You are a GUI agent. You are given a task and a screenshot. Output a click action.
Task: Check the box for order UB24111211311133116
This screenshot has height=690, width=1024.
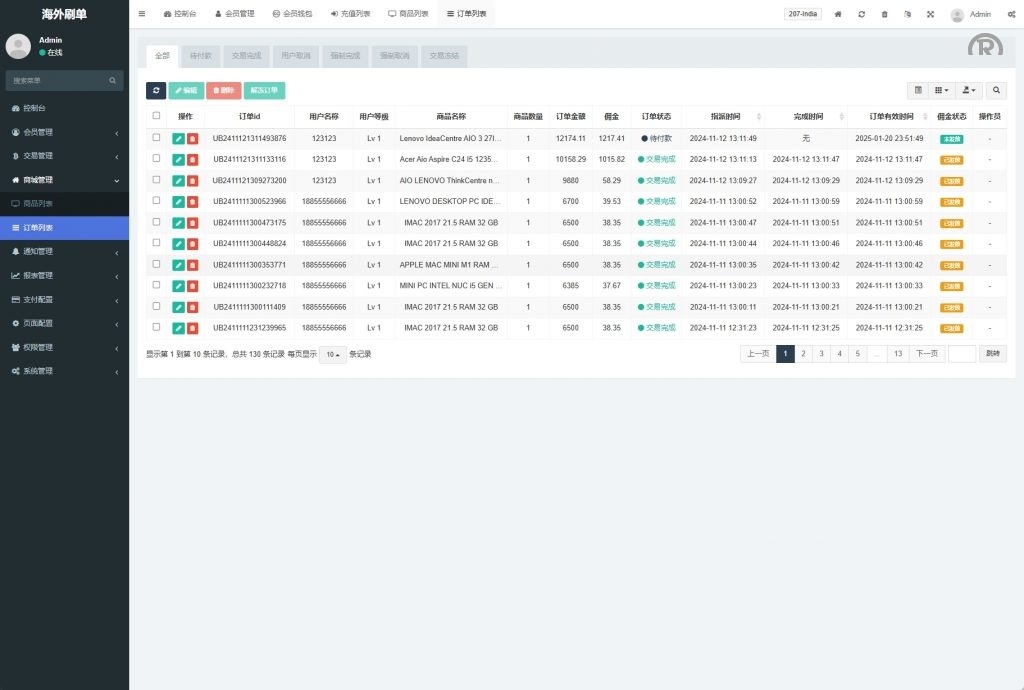(156, 159)
